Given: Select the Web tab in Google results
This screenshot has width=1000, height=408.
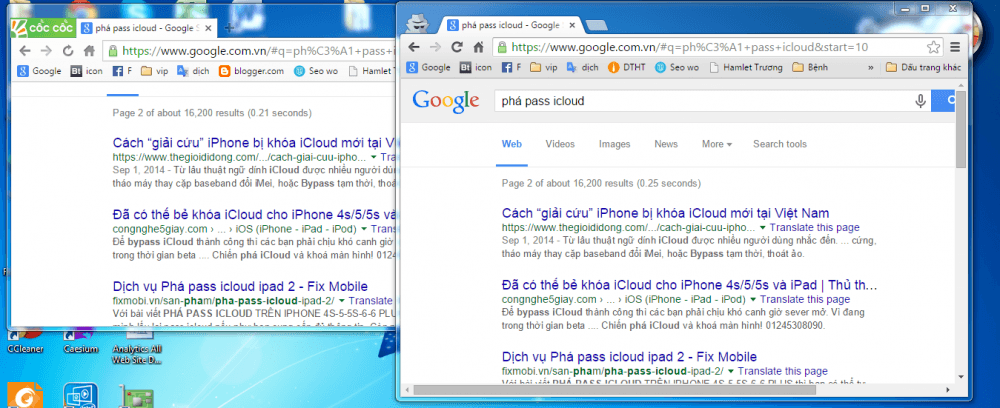Looking at the screenshot, I should pos(511,144).
